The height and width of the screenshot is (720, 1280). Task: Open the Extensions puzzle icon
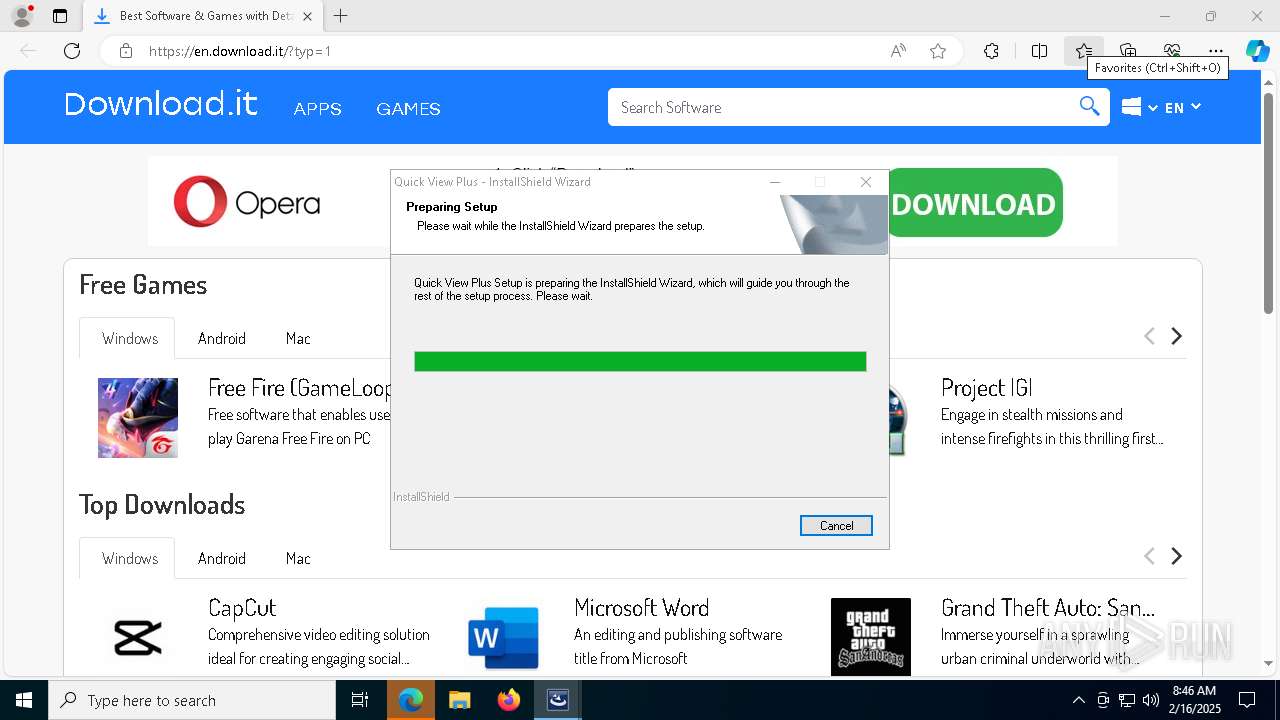pyautogui.click(x=991, y=51)
